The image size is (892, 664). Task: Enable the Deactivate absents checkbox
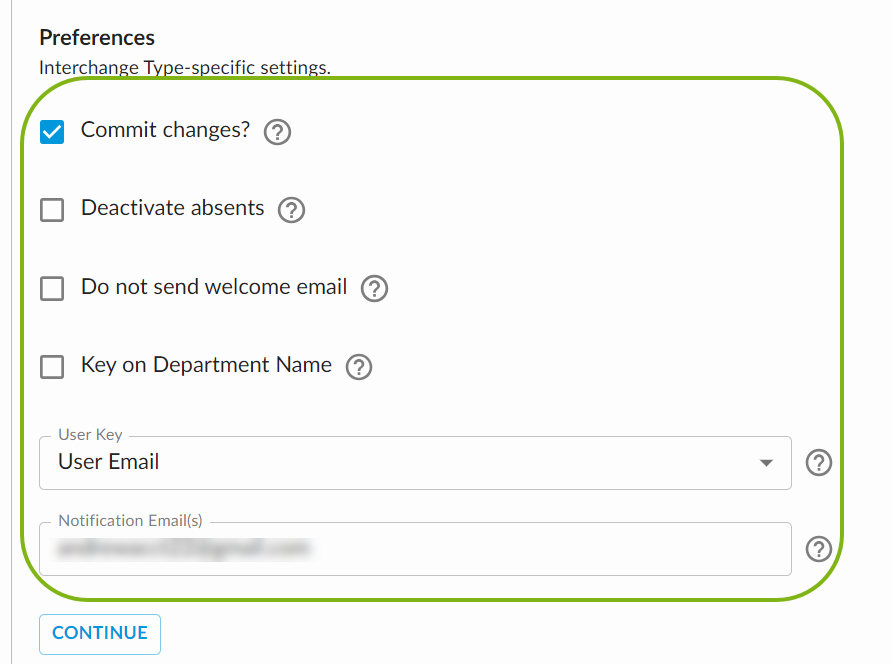[x=52, y=210]
